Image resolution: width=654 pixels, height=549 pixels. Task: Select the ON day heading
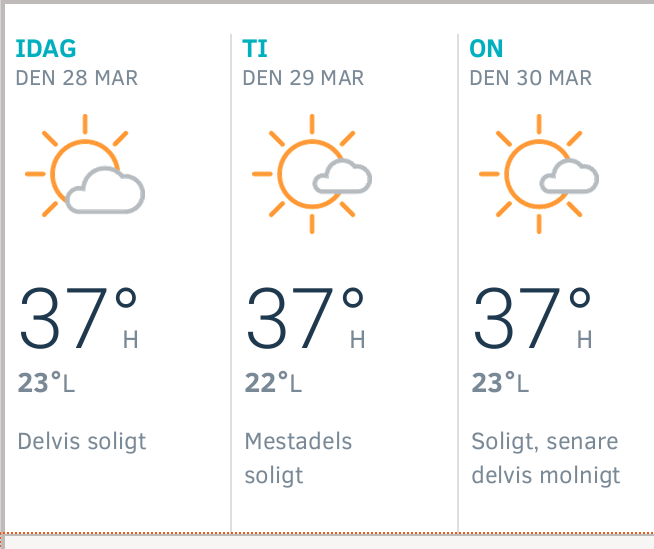[x=486, y=49]
